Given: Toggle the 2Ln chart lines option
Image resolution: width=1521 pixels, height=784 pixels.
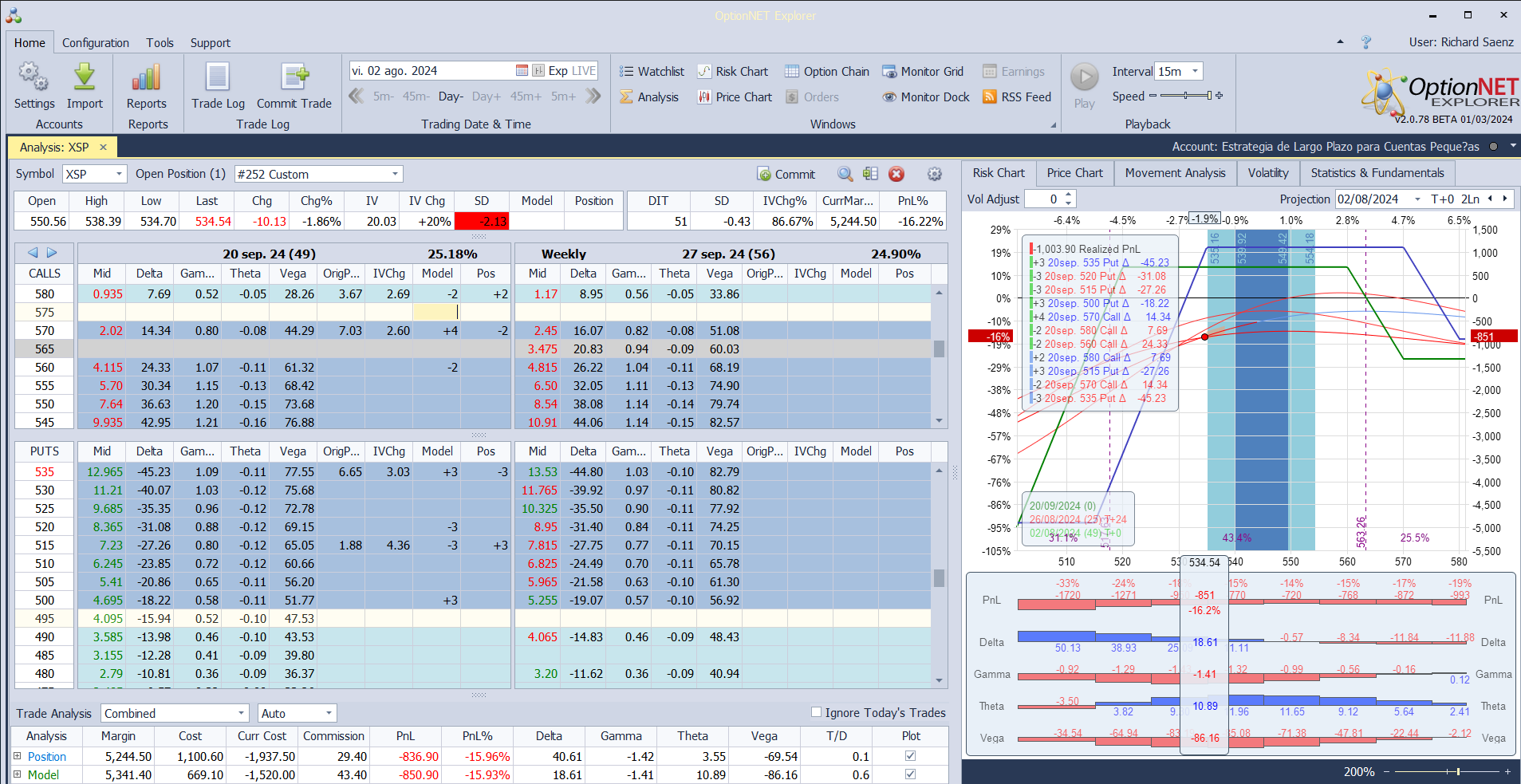Looking at the screenshot, I should (x=1470, y=199).
